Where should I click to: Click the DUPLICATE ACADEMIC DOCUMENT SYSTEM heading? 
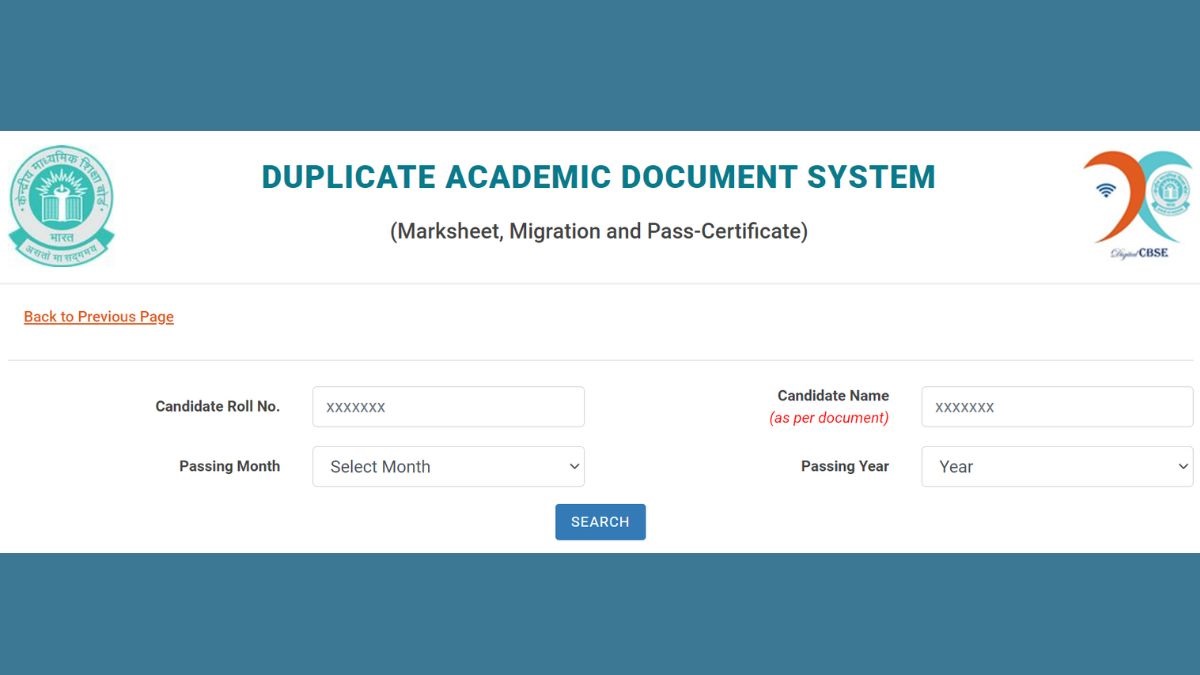pos(598,176)
